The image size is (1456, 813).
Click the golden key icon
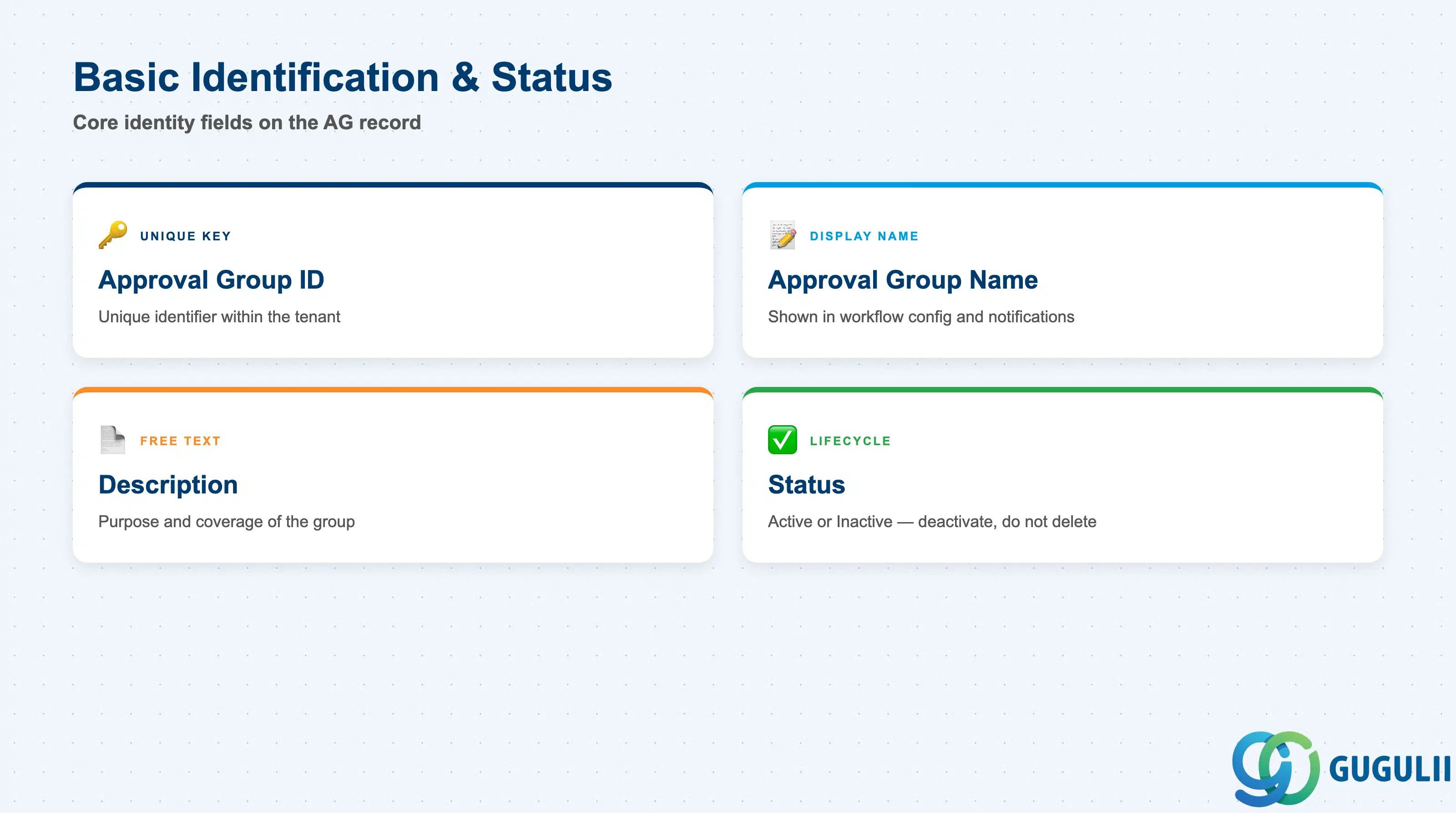[112, 235]
